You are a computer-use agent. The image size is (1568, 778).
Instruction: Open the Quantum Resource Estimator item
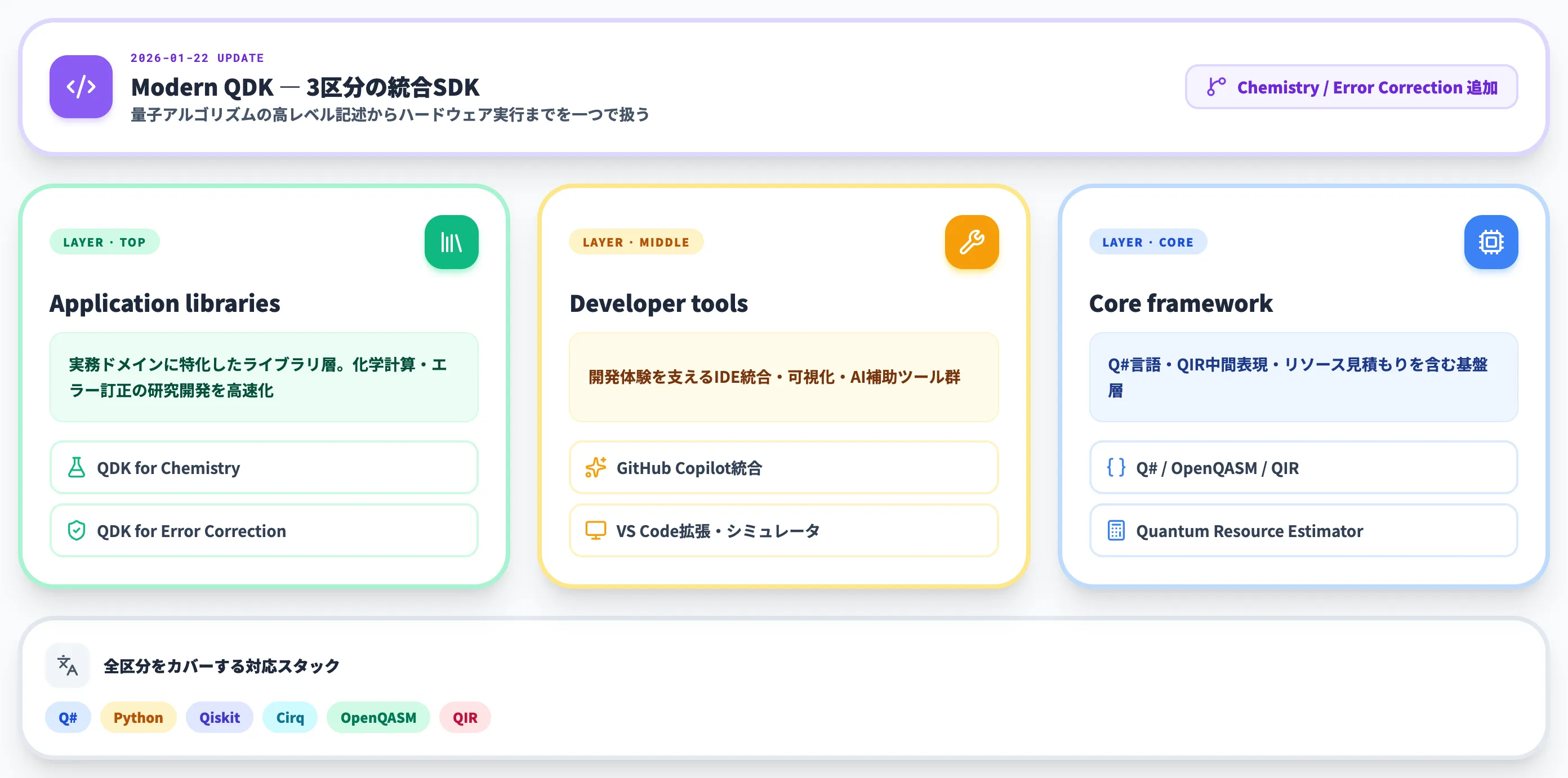pos(1303,530)
